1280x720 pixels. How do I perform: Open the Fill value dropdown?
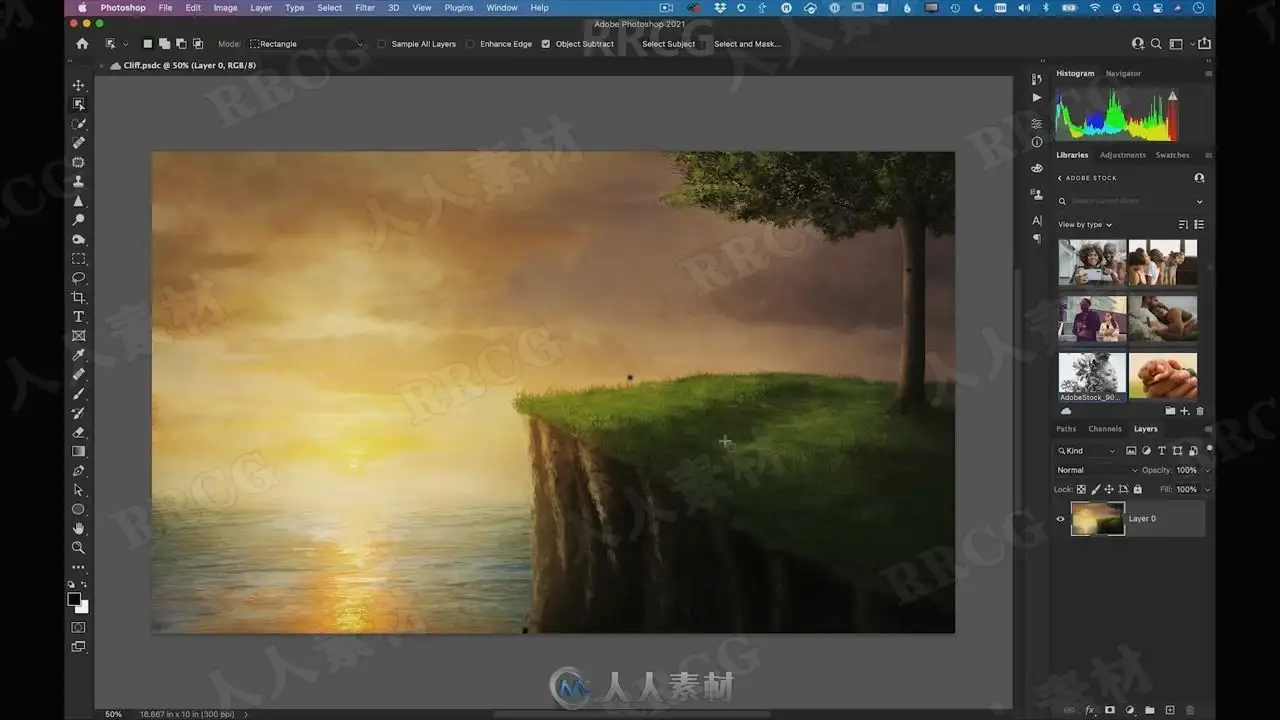1207,490
